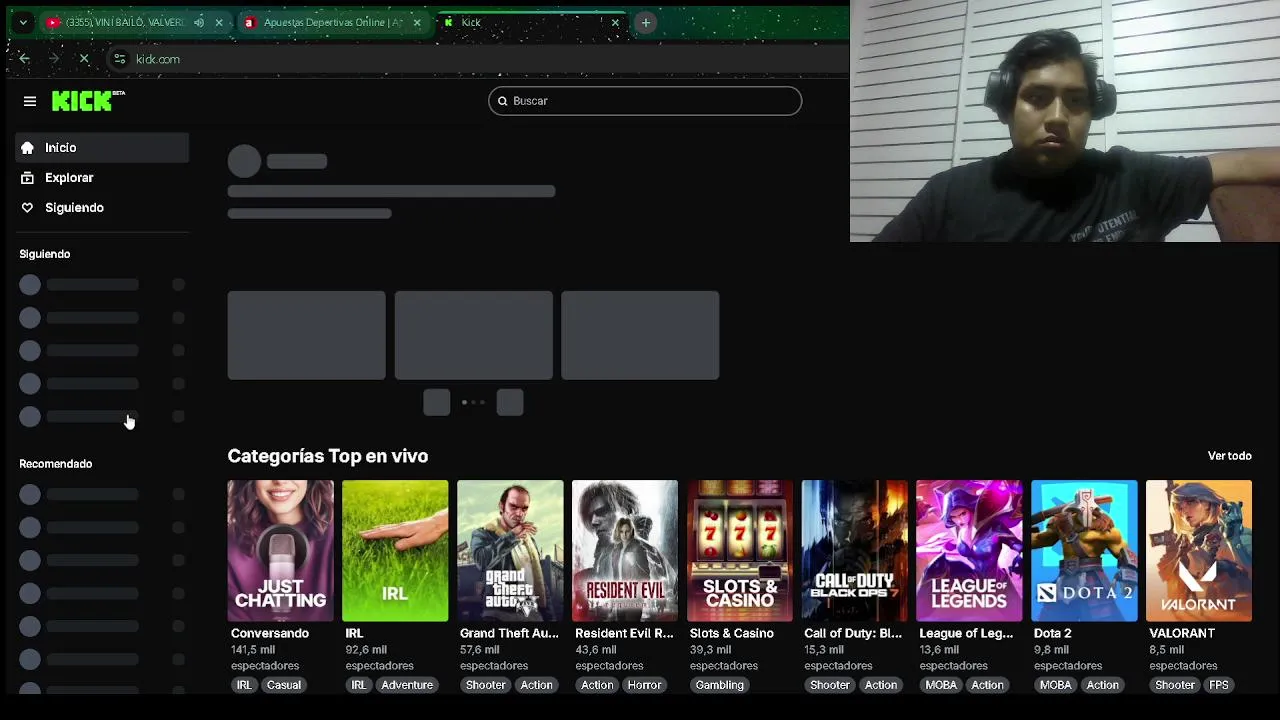
Task: View site information icon for kick.com
Action: coord(120,59)
